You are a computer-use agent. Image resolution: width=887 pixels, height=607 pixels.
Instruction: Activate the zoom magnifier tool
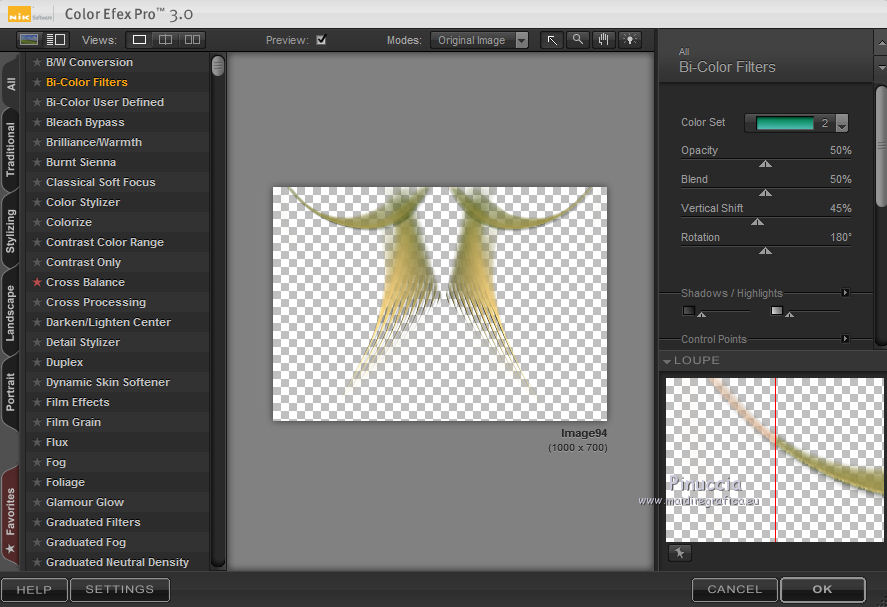pyautogui.click(x=578, y=40)
